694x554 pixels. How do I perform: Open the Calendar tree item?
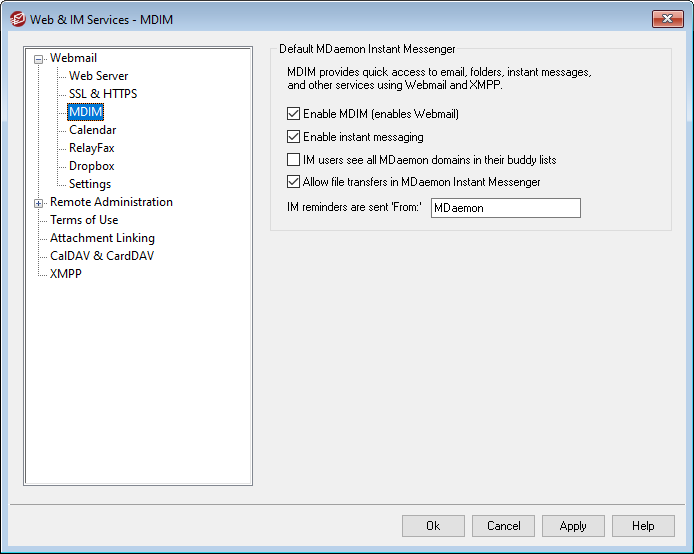click(92, 130)
